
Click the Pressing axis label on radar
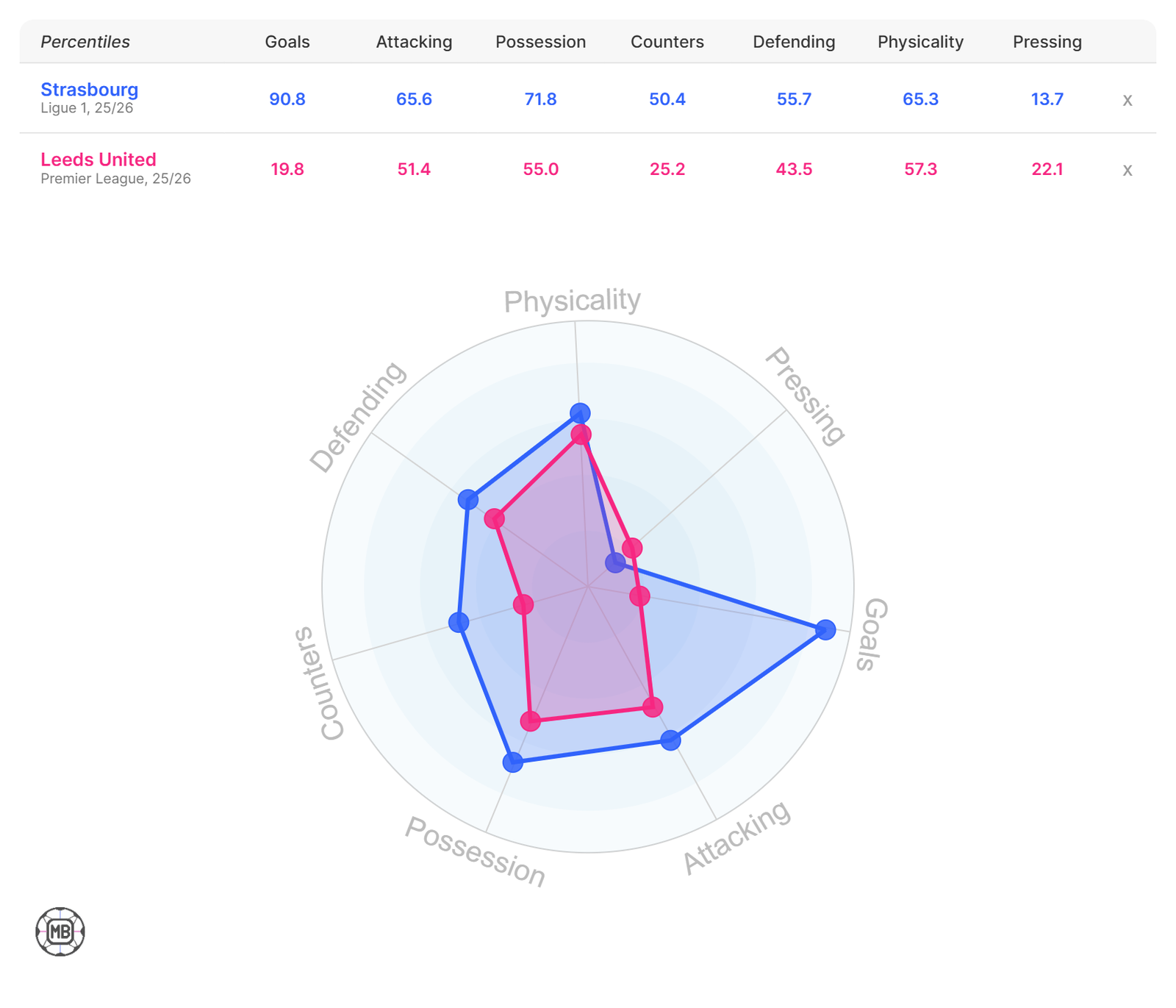coord(806,397)
